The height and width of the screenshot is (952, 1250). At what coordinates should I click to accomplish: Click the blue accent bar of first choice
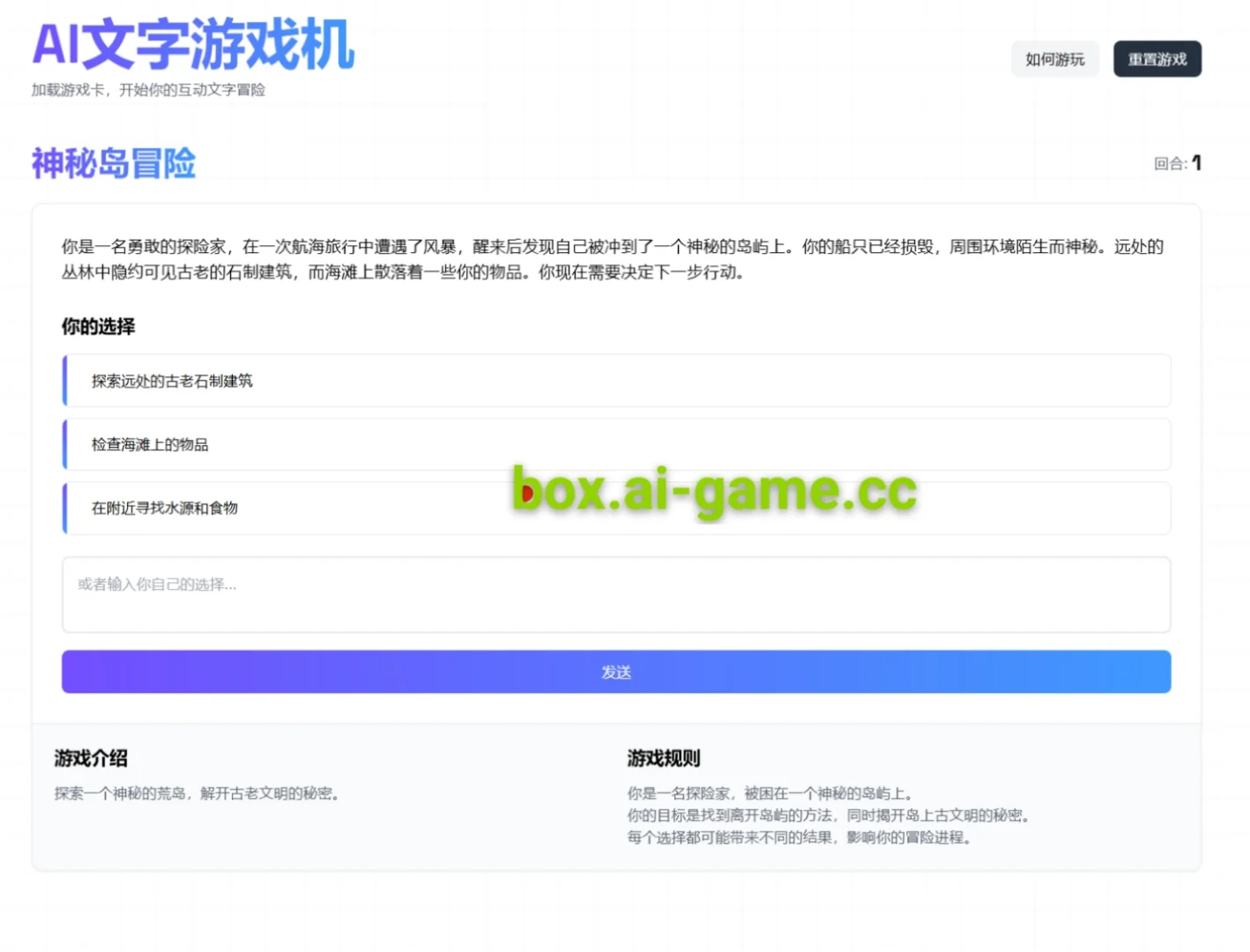pos(63,381)
